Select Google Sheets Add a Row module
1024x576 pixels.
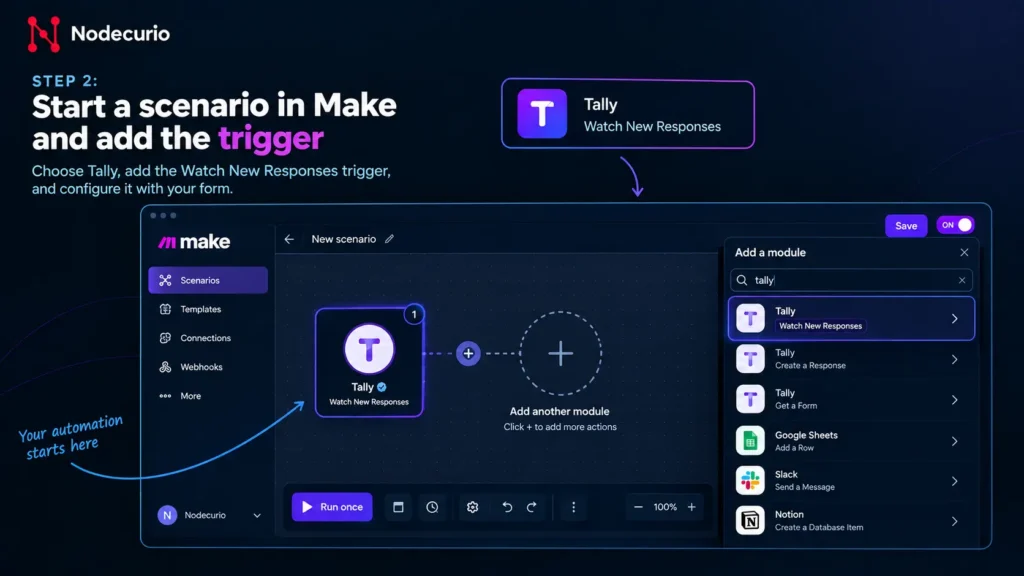point(852,441)
